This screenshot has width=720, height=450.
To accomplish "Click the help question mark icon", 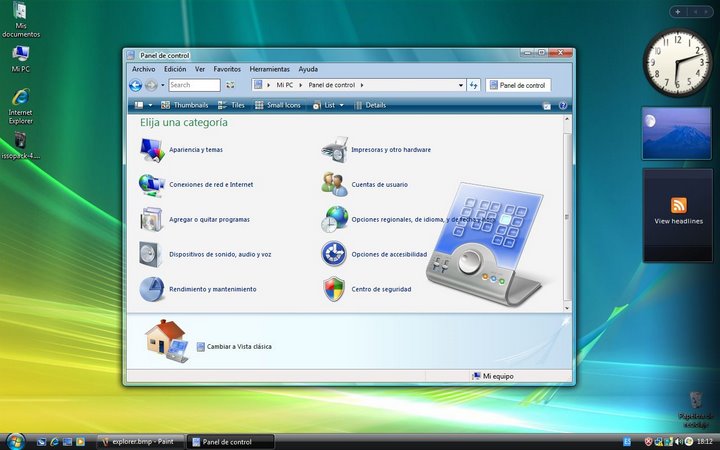I will click(x=563, y=106).
